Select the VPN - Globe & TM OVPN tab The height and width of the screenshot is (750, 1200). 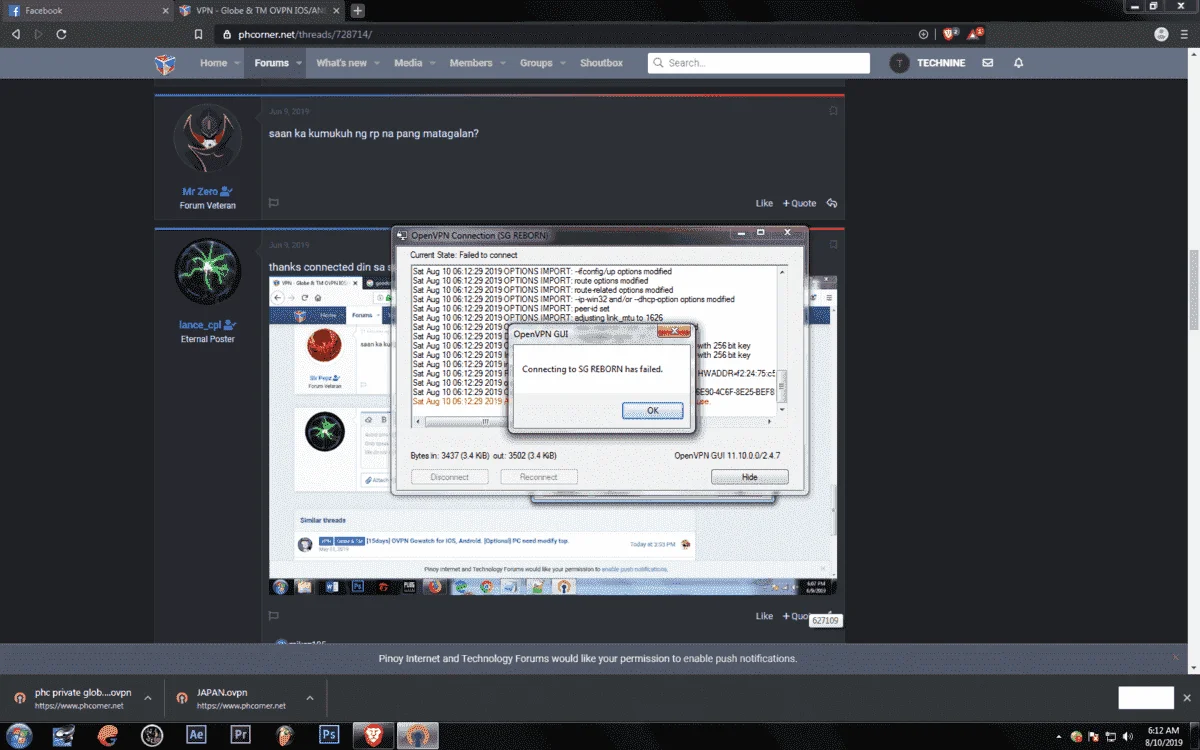[260, 10]
